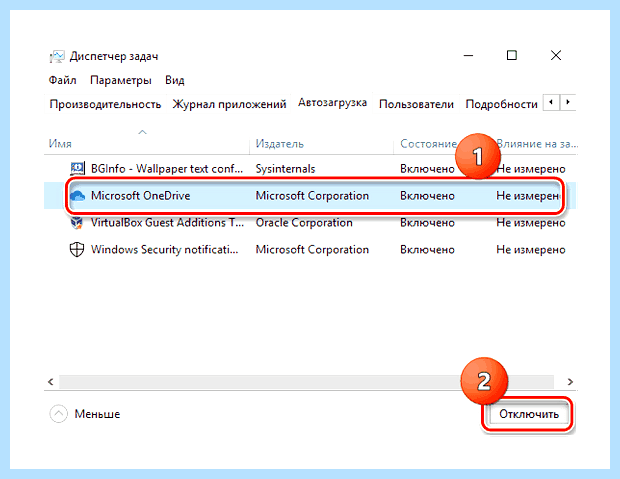This screenshot has height=479, width=620.
Task: Click Не измерено in the VirtualBox row
Action: tap(531, 223)
